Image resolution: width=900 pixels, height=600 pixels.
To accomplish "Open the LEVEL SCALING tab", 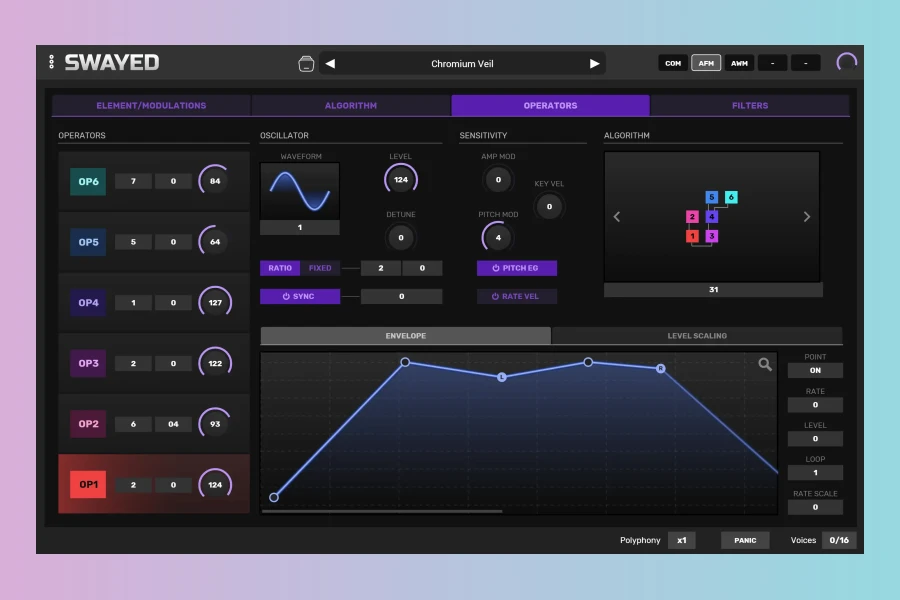I will click(x=697, y=336).
